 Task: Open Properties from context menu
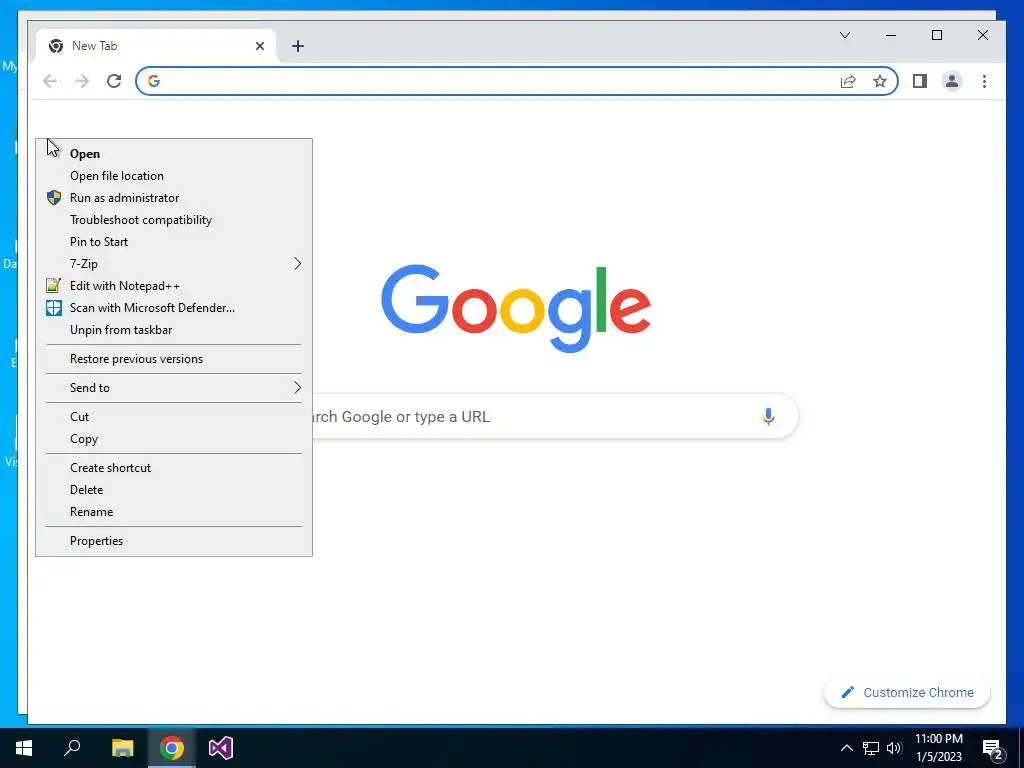[173, 541]
